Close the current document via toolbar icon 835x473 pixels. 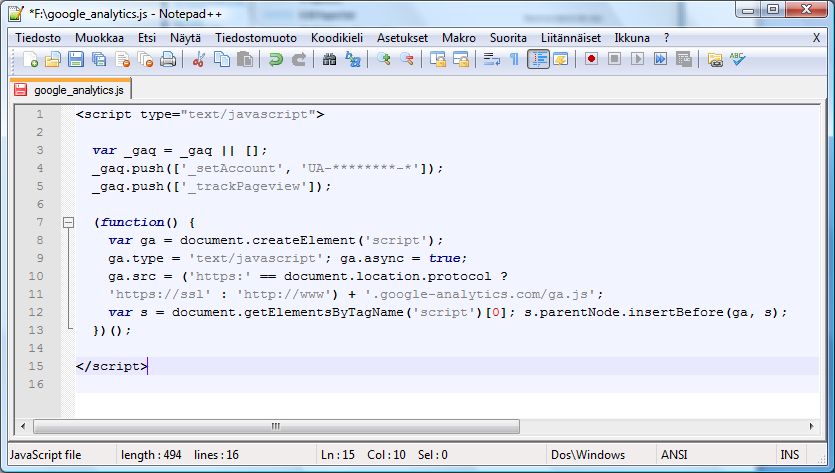122,59
